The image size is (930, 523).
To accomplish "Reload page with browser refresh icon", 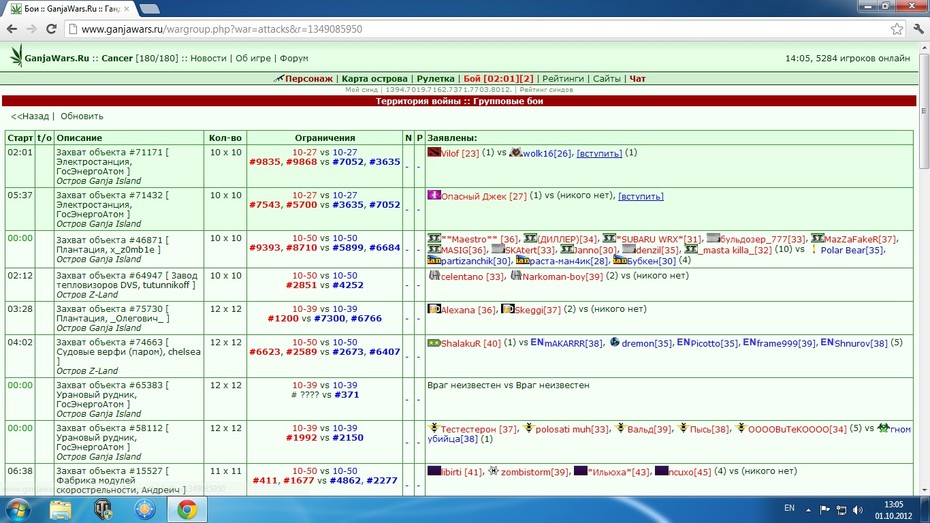I will click(x=52, y=29).
